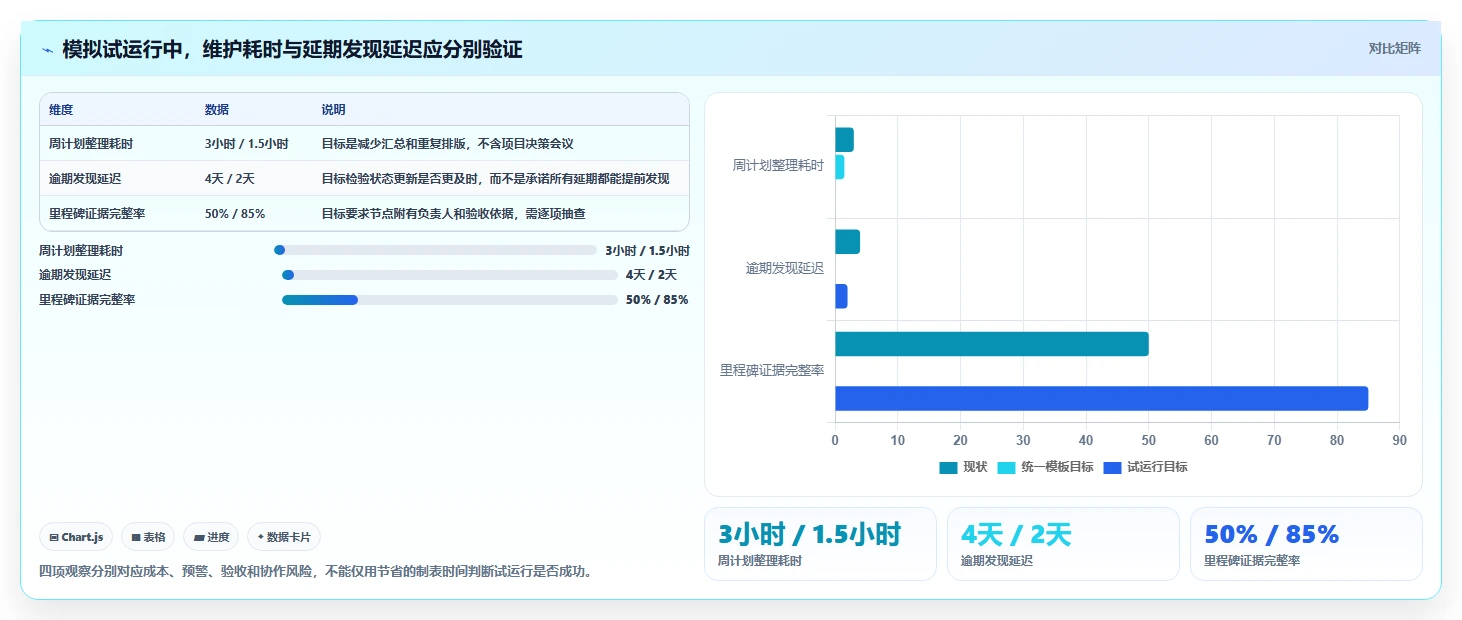Click the 逾期发现延迟 progress bar
The image size is (1462, 620).
click(x=450, y=275)
